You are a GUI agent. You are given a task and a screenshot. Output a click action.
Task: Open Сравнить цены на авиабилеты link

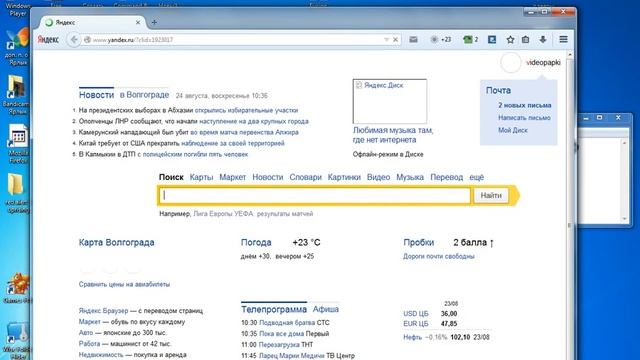124,284
